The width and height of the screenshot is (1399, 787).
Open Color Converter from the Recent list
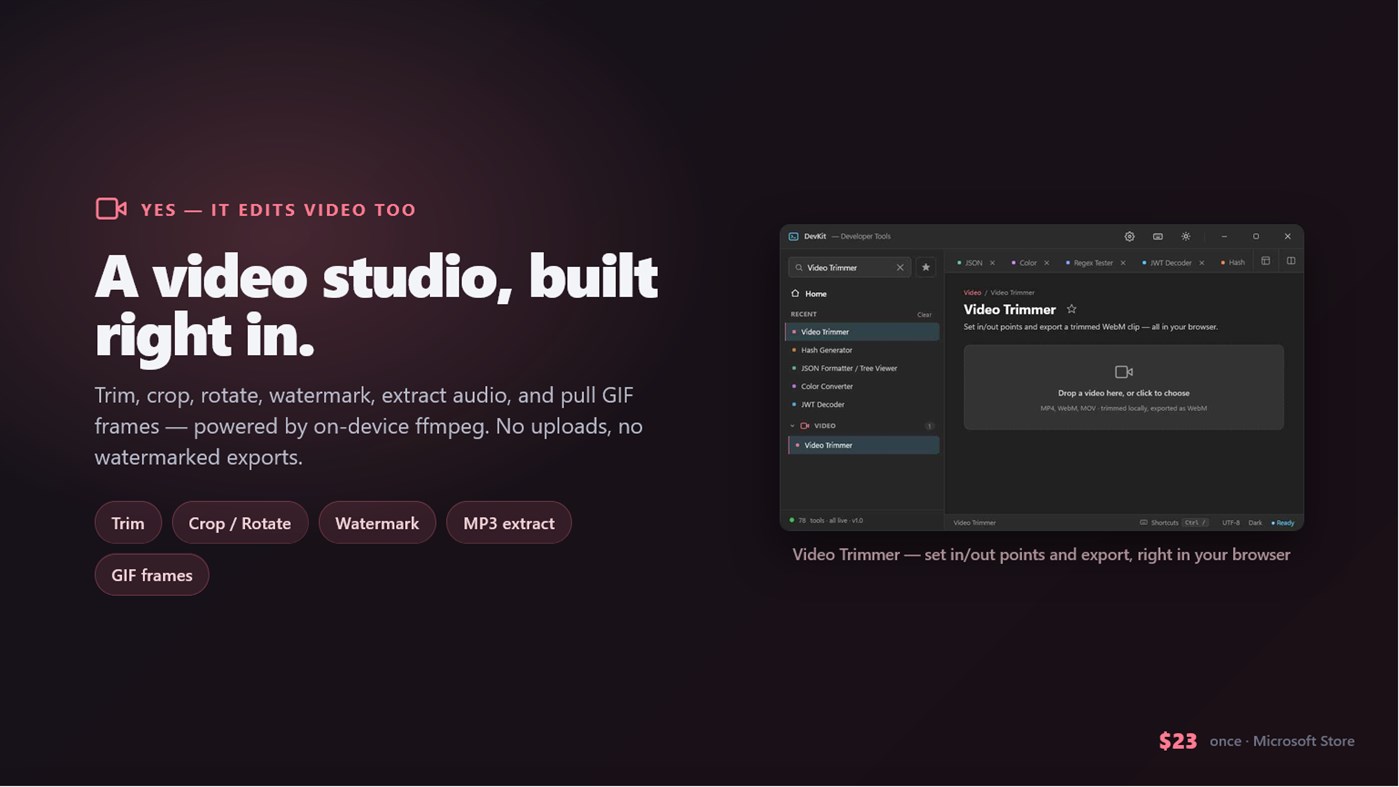[x=862, y=386]
